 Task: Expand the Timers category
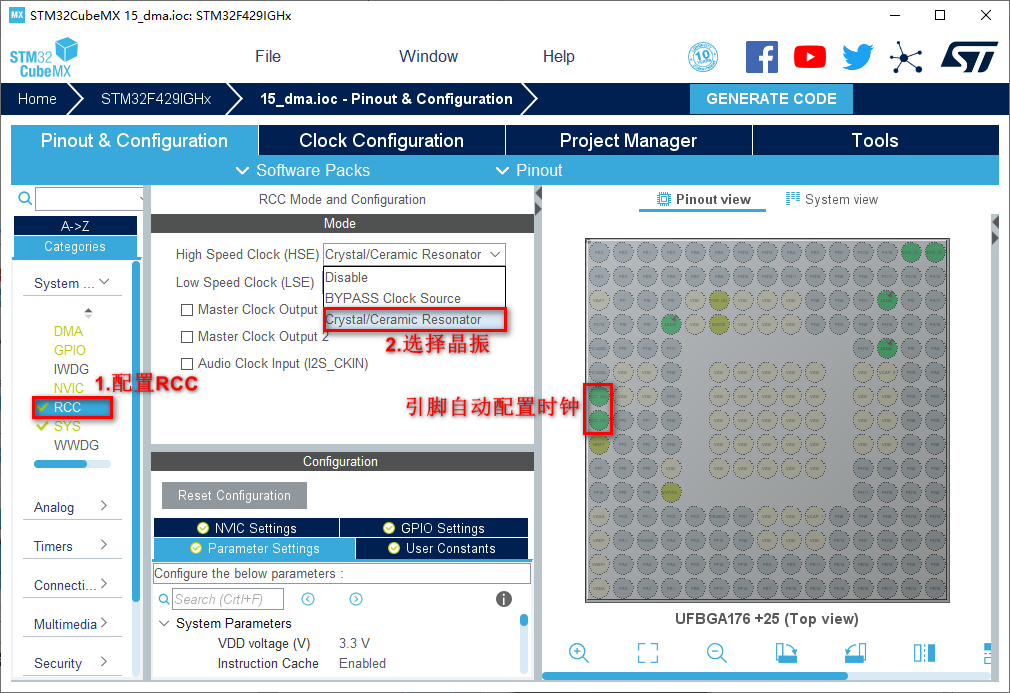tap(71, 546)
